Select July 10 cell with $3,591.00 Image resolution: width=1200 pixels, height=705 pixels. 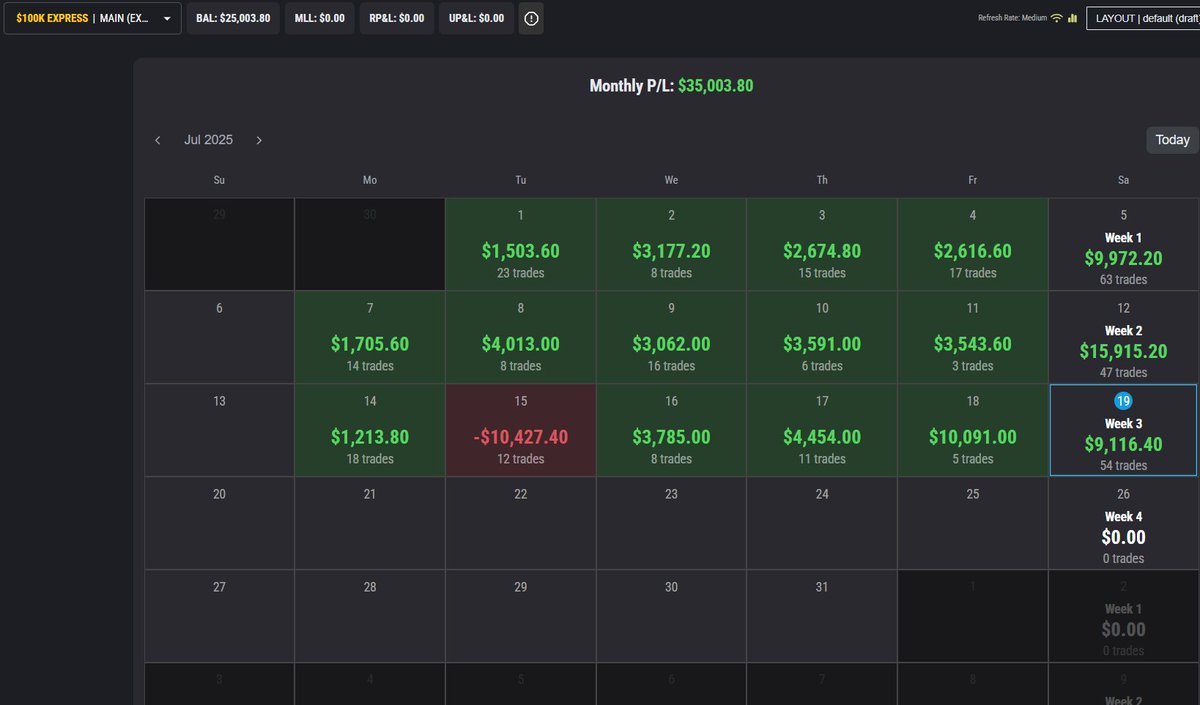pos(822,337)
